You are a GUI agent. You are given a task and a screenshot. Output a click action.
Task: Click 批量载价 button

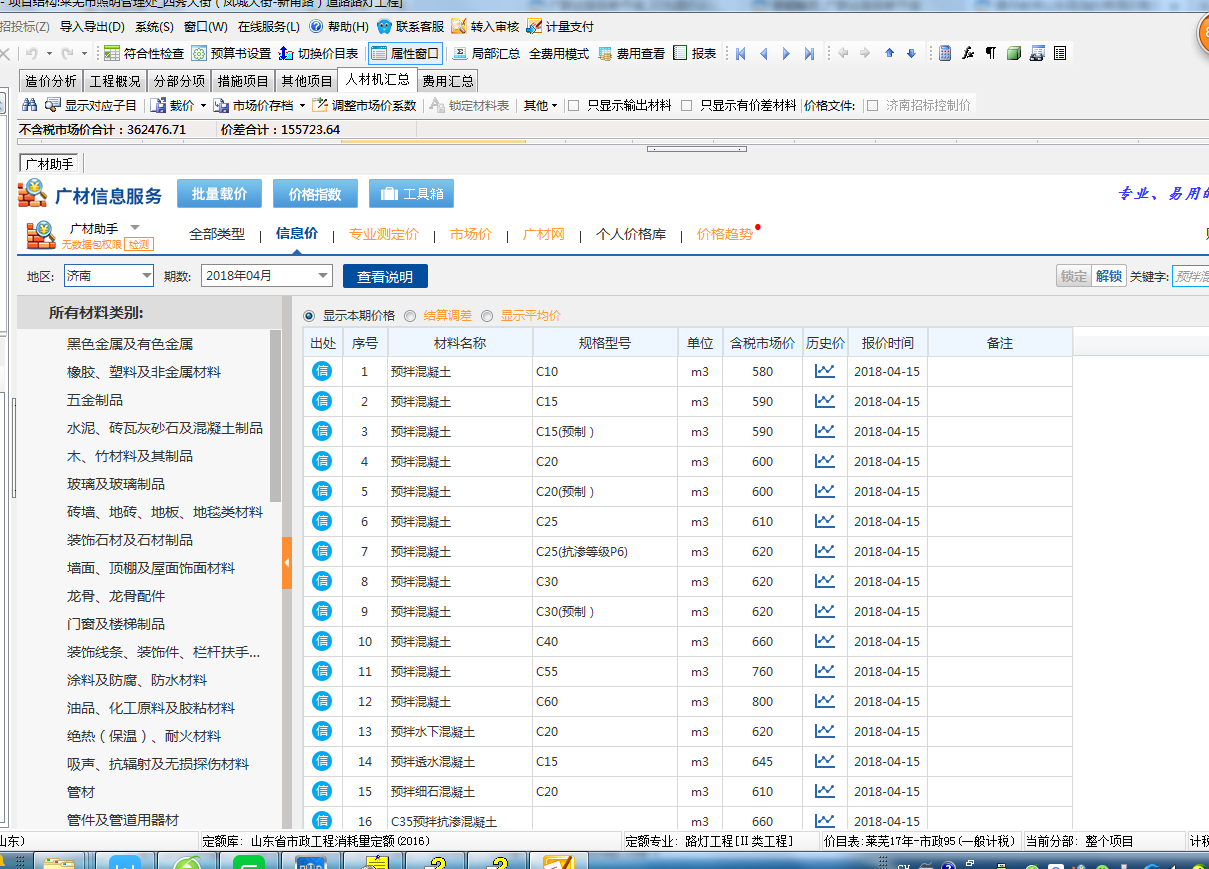coord(219,194)
